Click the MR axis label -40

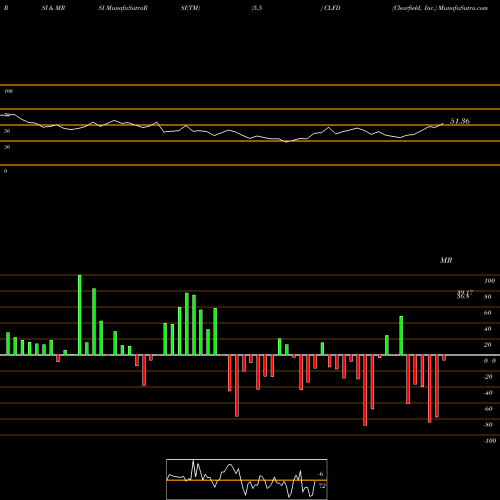[488, 393]
